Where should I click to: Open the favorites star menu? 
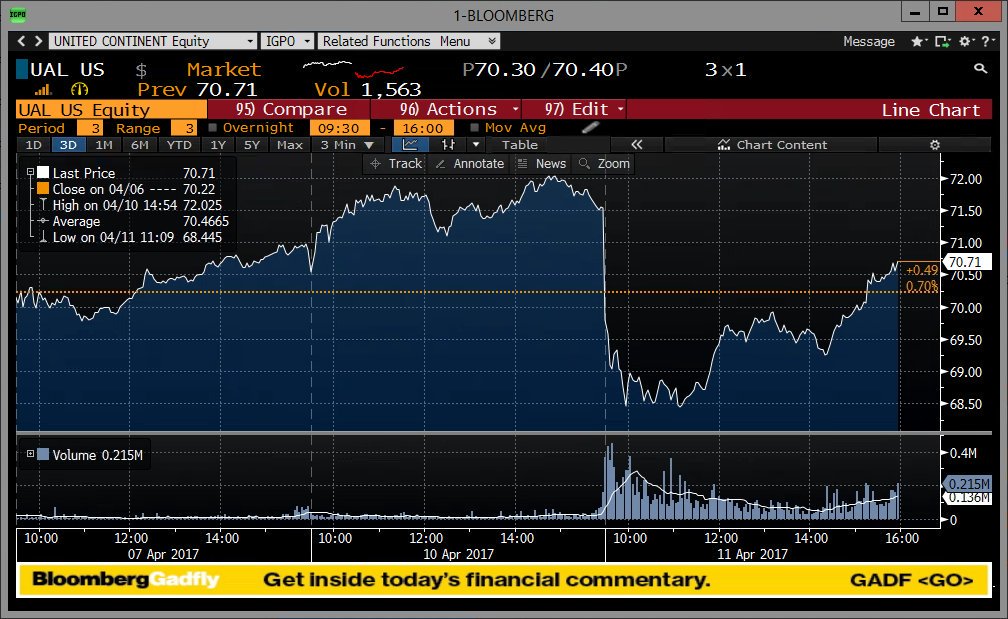tap(918, 41)
